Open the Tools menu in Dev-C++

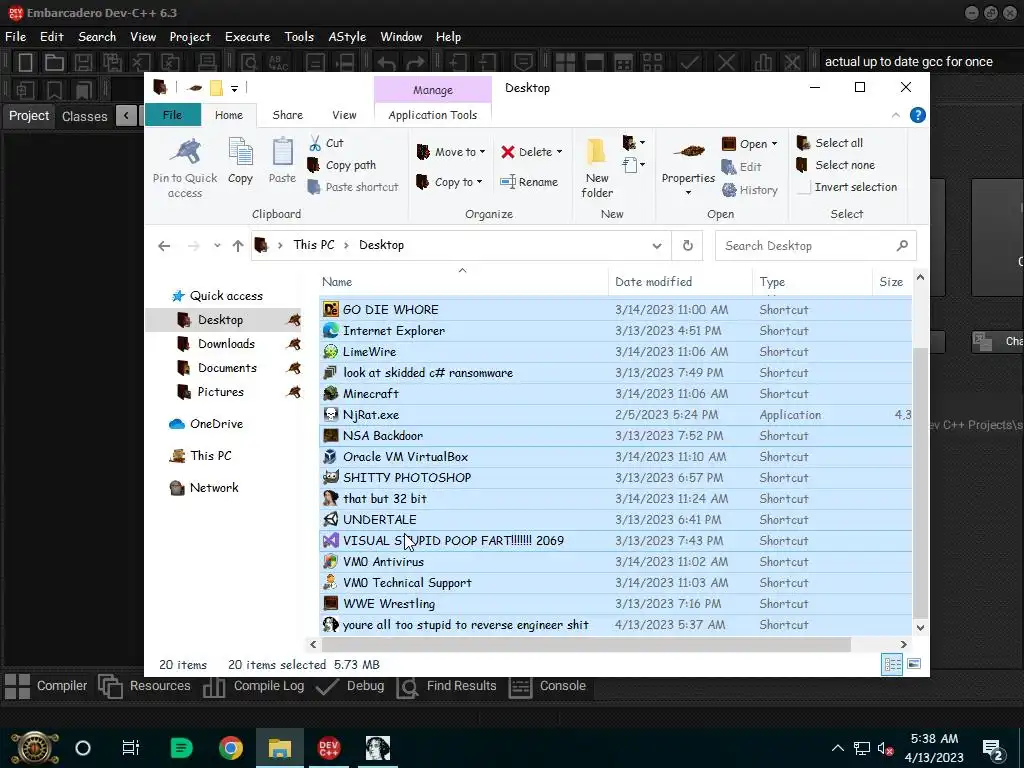click(x=299, y=37)
